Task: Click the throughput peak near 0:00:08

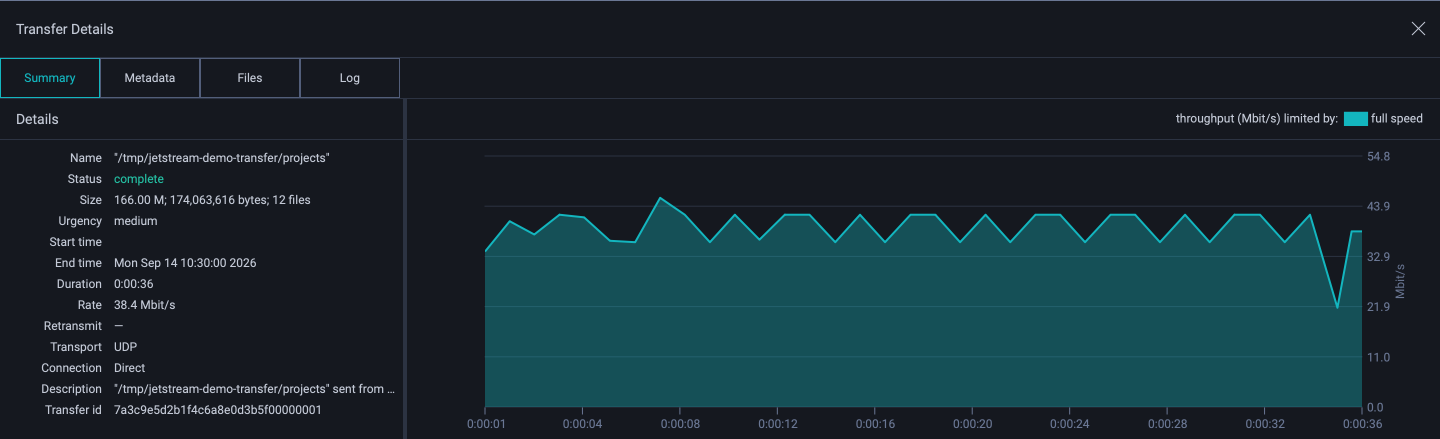Action: [x=659, y=198]
